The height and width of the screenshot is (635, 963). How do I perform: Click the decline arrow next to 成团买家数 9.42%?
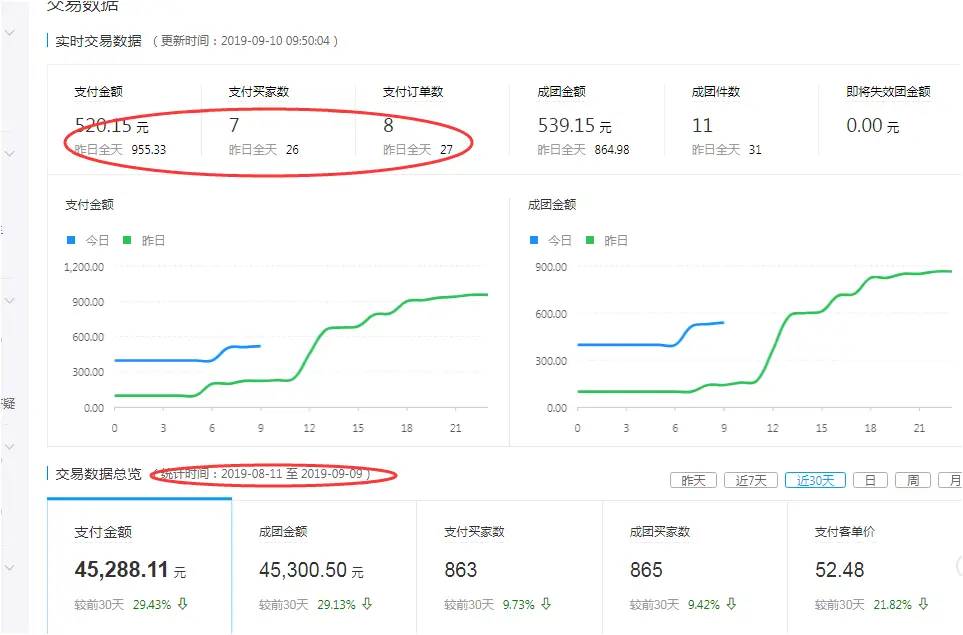click(732, 604)
